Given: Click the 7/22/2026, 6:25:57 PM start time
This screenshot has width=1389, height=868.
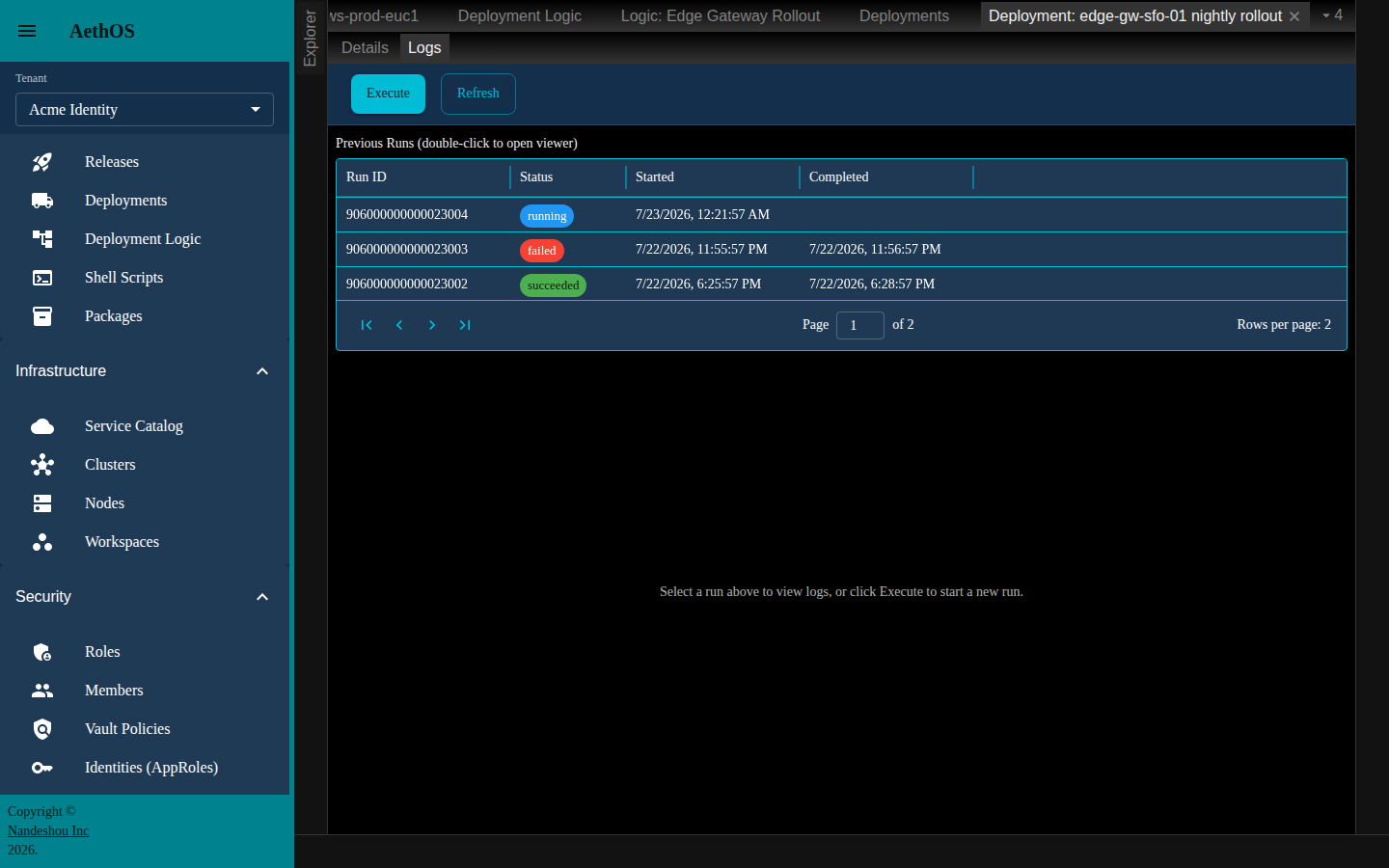Looking at the screenshot, I should [698, 284].
